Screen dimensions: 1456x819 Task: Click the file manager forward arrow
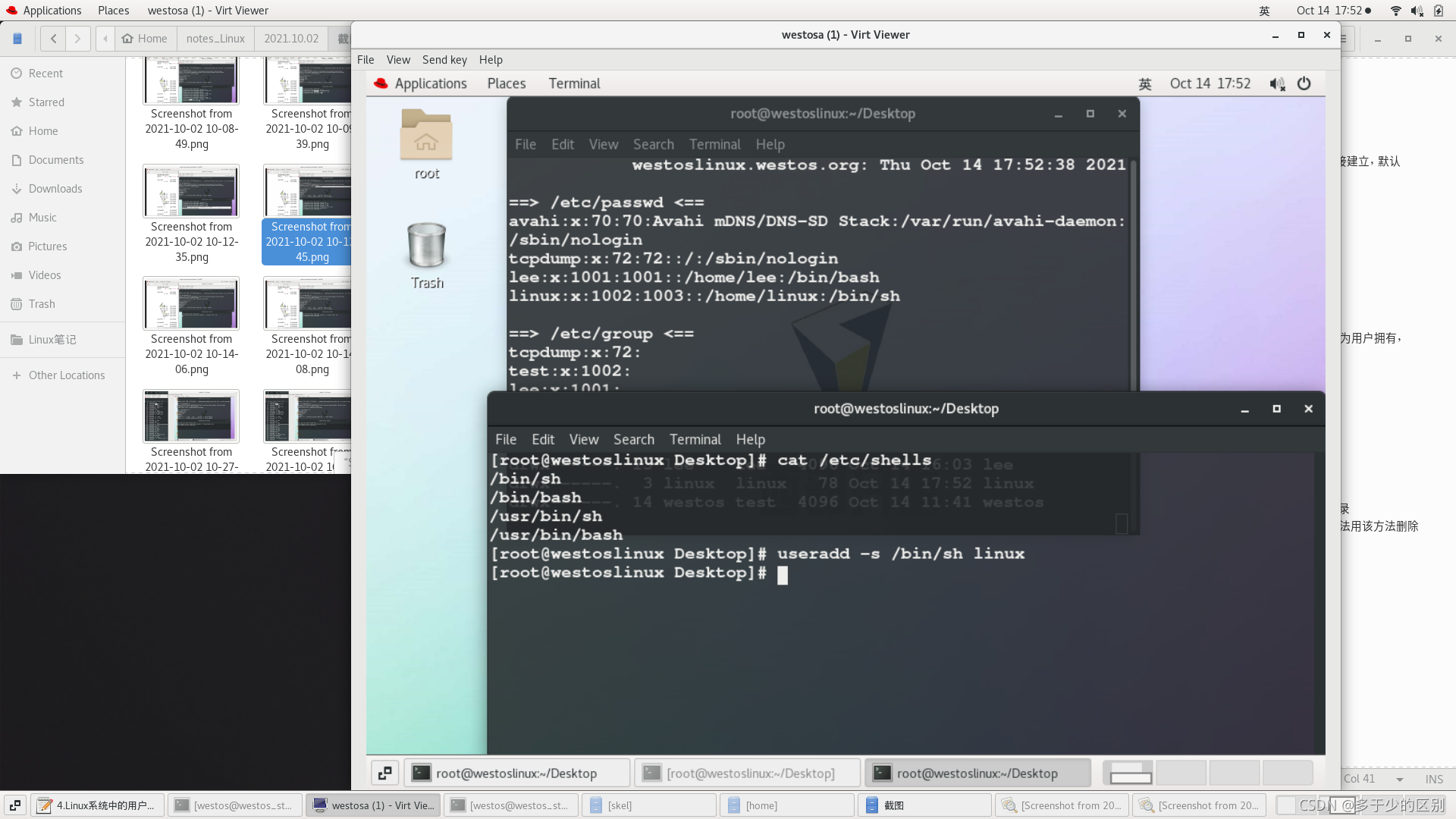coord(77,39)
